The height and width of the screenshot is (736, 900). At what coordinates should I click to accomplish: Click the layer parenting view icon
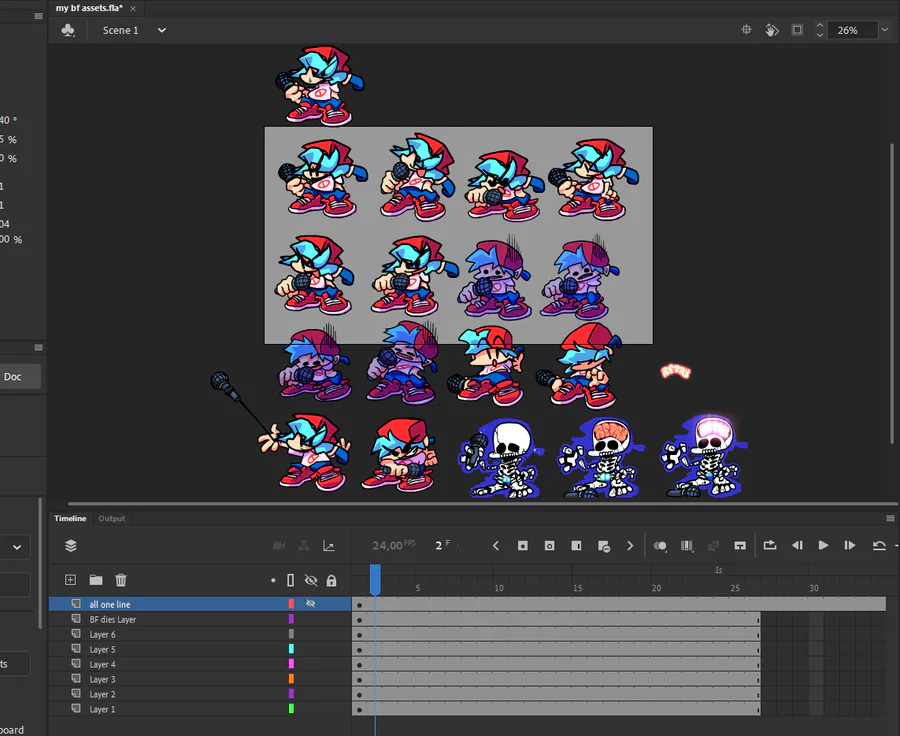tap(304, 545)
